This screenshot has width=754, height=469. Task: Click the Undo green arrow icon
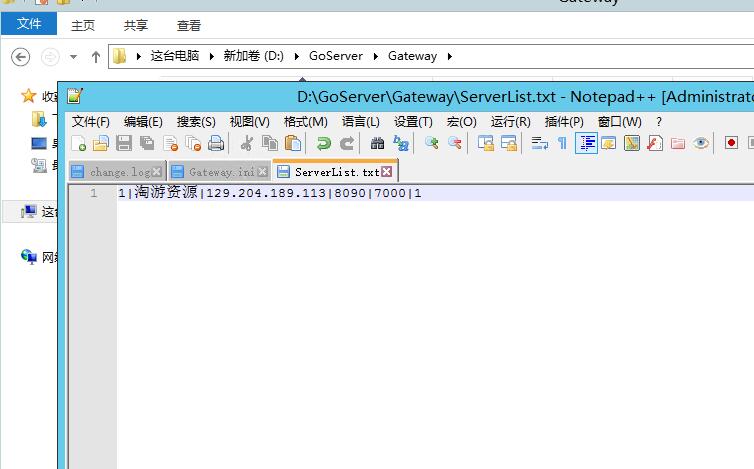pyautogui.click(x=323, y=144)
